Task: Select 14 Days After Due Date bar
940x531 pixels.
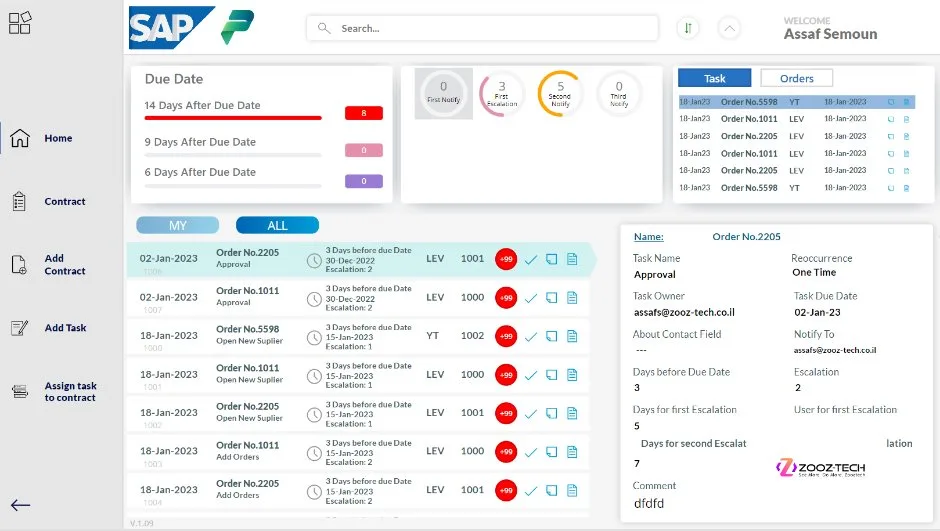Action: pyautogui.click(x=233, y=117)
